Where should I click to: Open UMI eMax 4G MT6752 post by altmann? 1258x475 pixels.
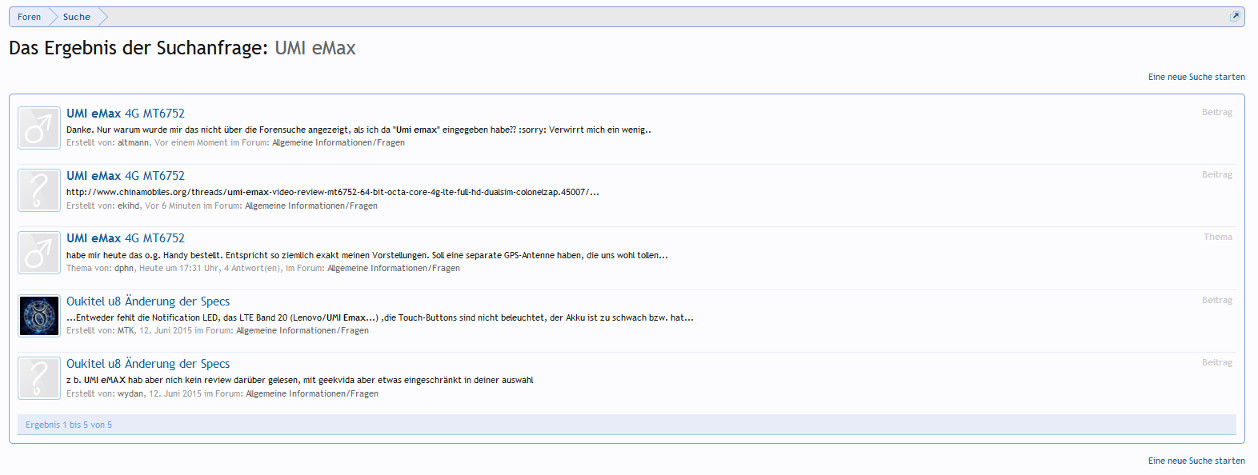[125, 114]
